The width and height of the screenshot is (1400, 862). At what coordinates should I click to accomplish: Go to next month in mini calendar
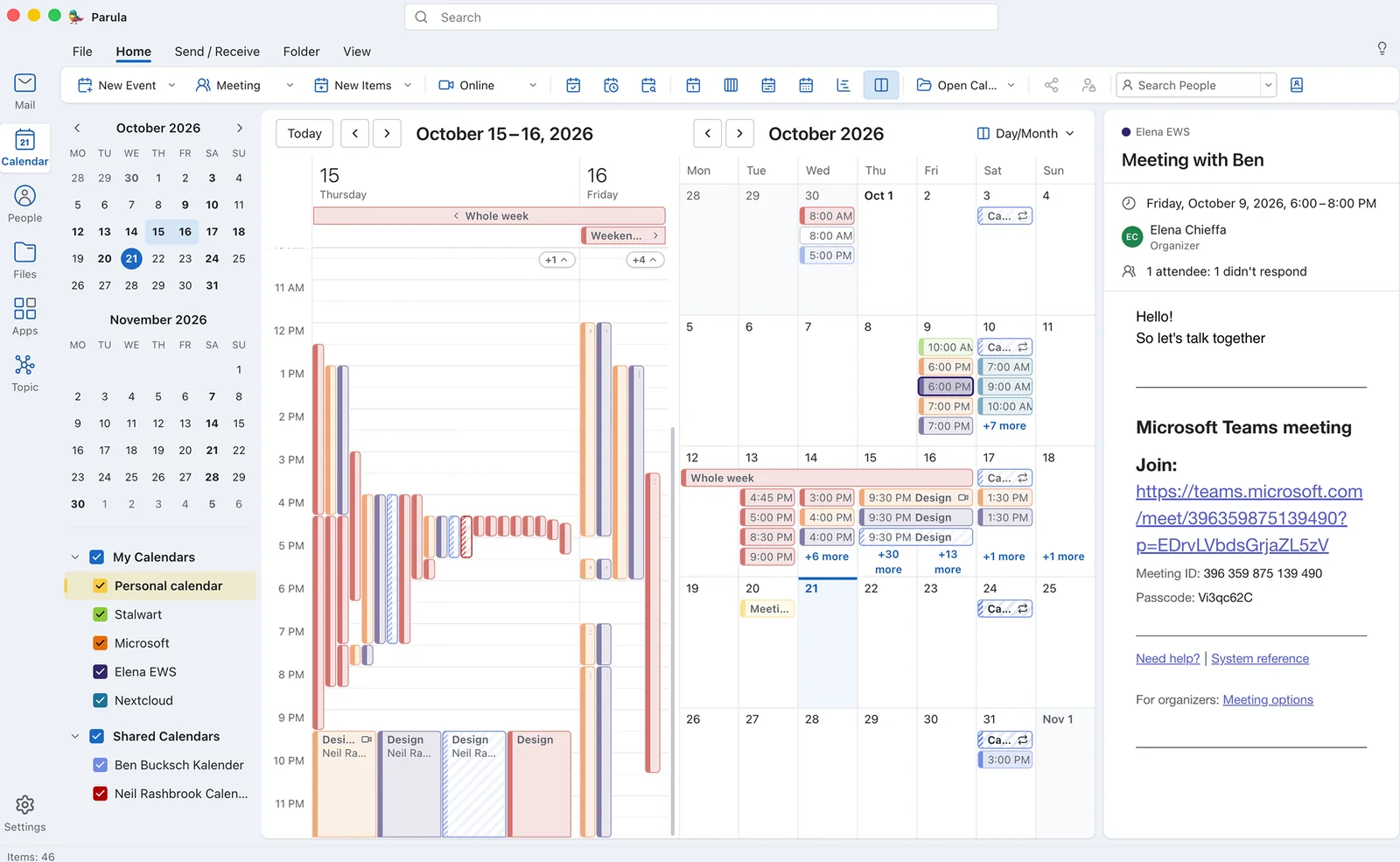239,128
